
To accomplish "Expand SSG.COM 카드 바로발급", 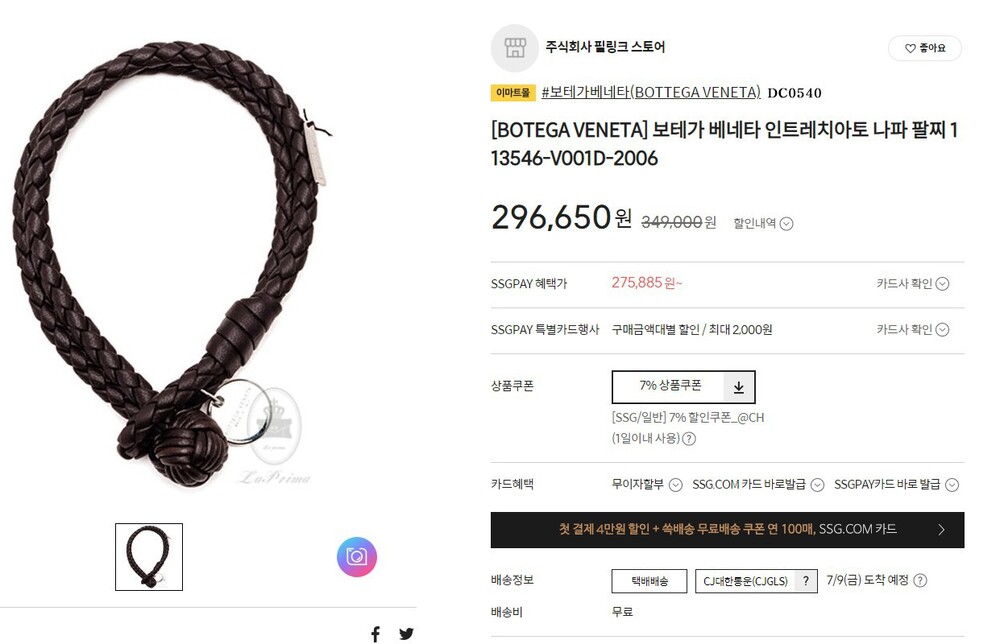I will (758, 485).
